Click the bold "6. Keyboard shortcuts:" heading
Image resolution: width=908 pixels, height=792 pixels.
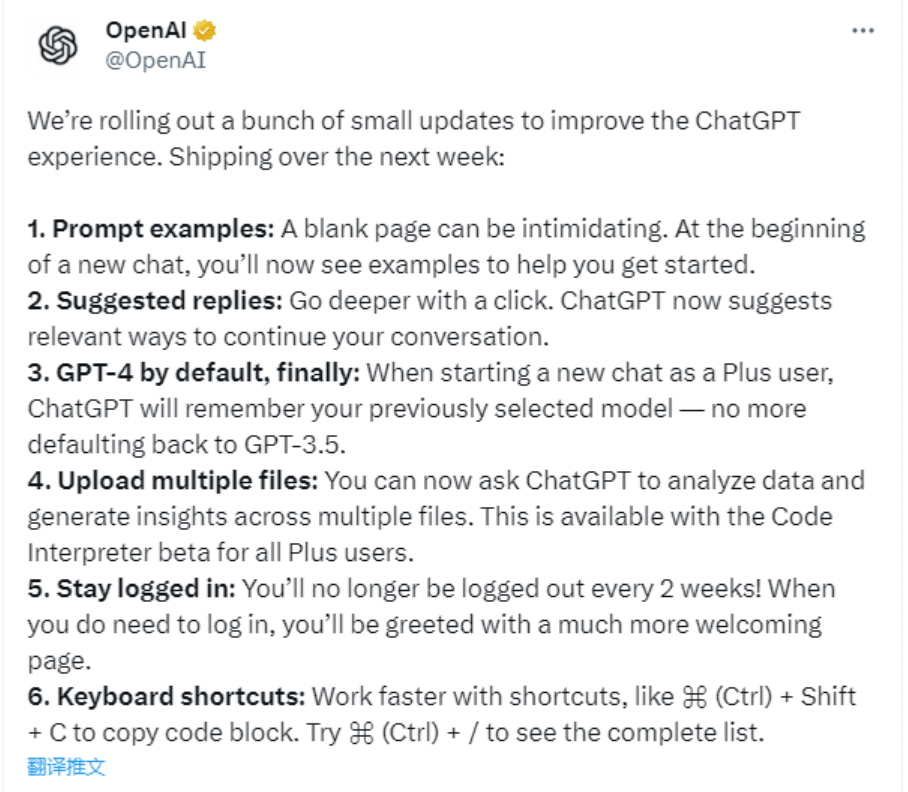[166, 696]
